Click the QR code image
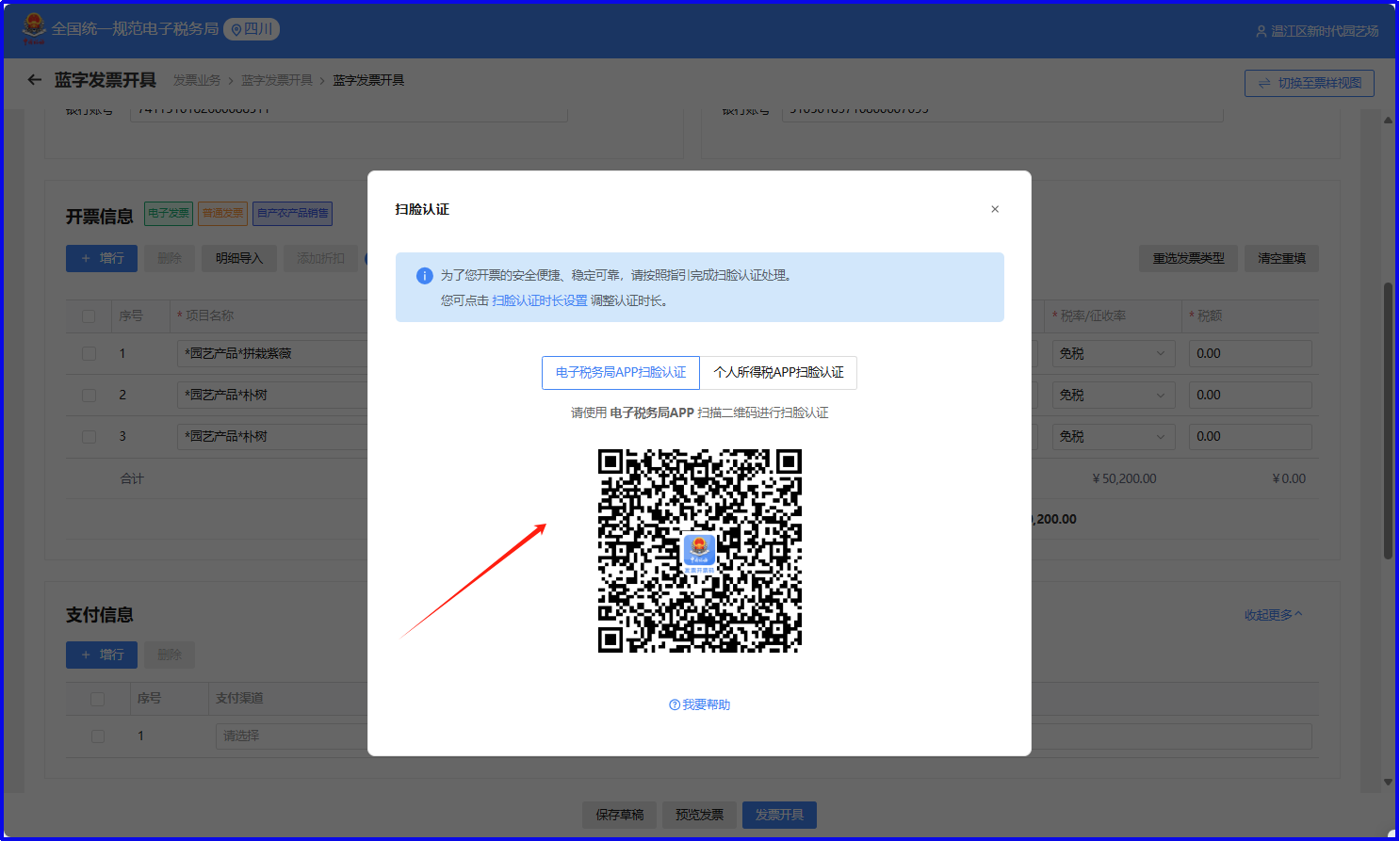 coord(700,551)
